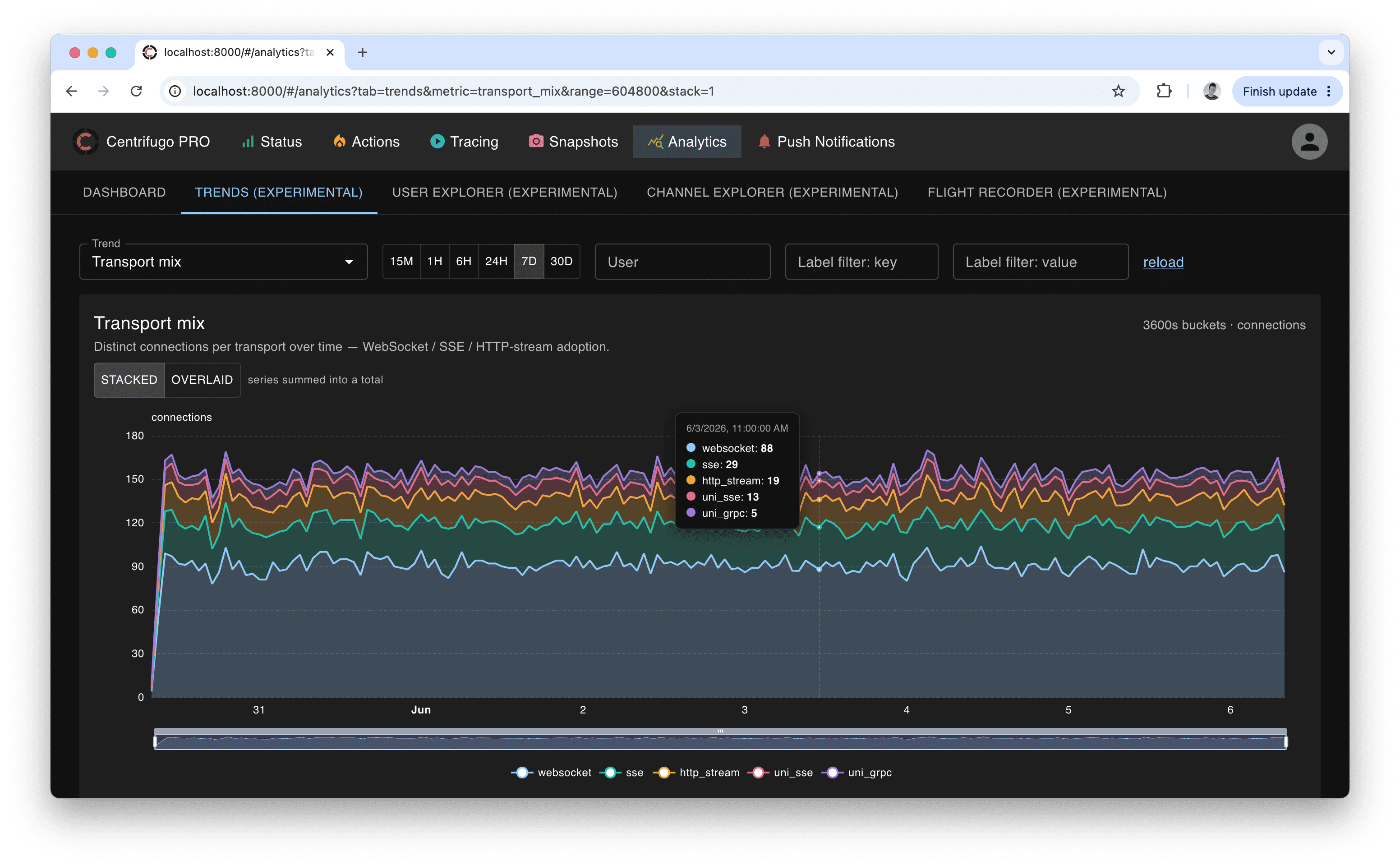Open the Status page bar-chart icon
Viewport: 1400px width, 865px height.
[x=248, y=141]
